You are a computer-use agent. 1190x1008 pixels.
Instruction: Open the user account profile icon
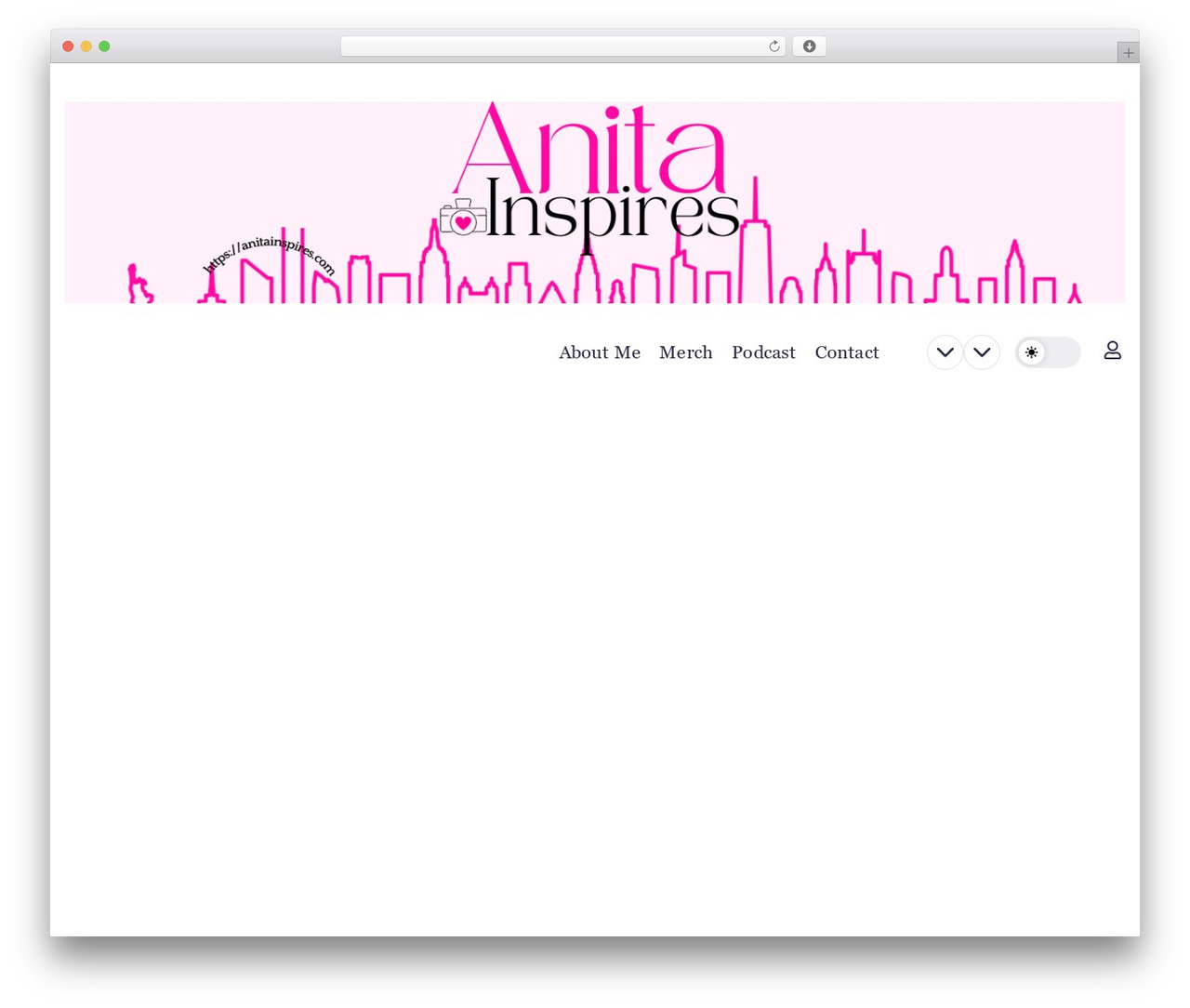pyautogui.click(x=1112, y=351)
